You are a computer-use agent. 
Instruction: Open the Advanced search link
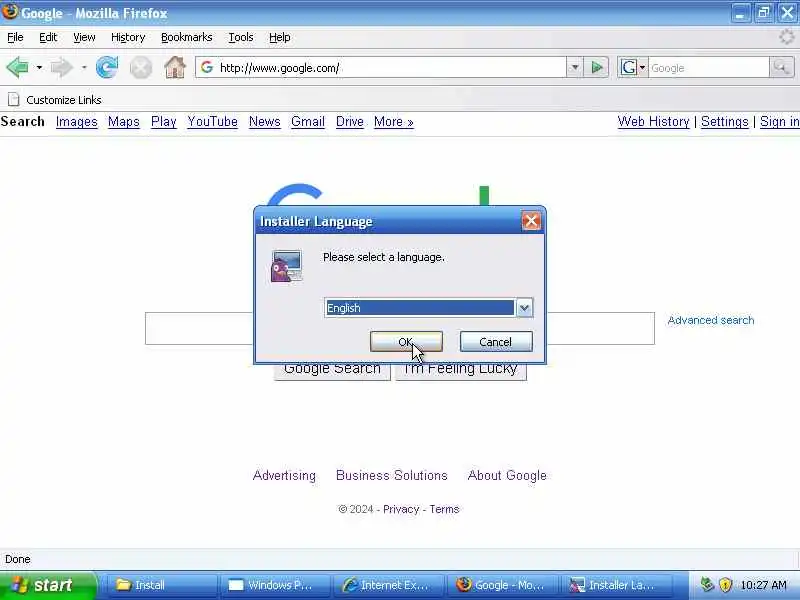pyautogui.click(x=711, y=320)
